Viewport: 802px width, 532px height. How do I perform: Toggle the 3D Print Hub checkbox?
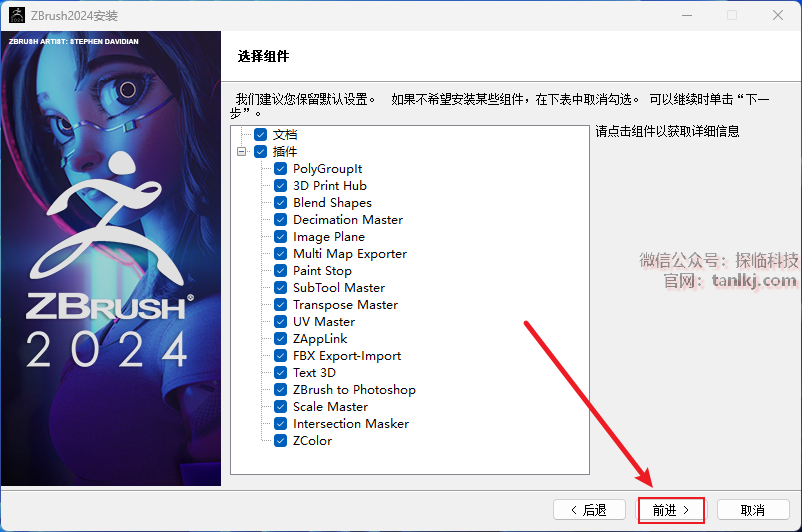point(280,186)
